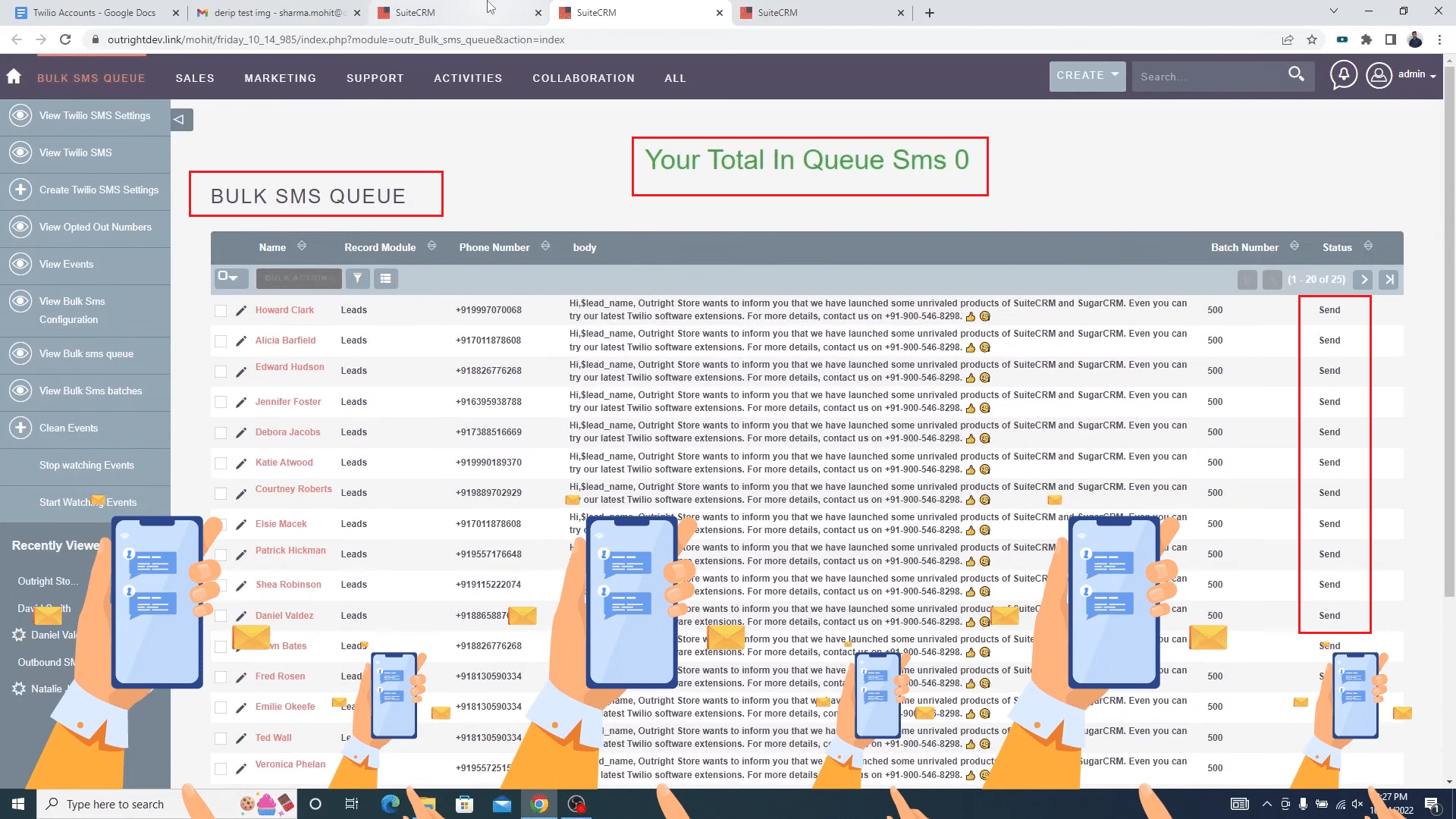The width and height of the screenshot is (1456, 819).
Task: Select Debora Jacobs row checkbox
Action: tap(221, 433)
